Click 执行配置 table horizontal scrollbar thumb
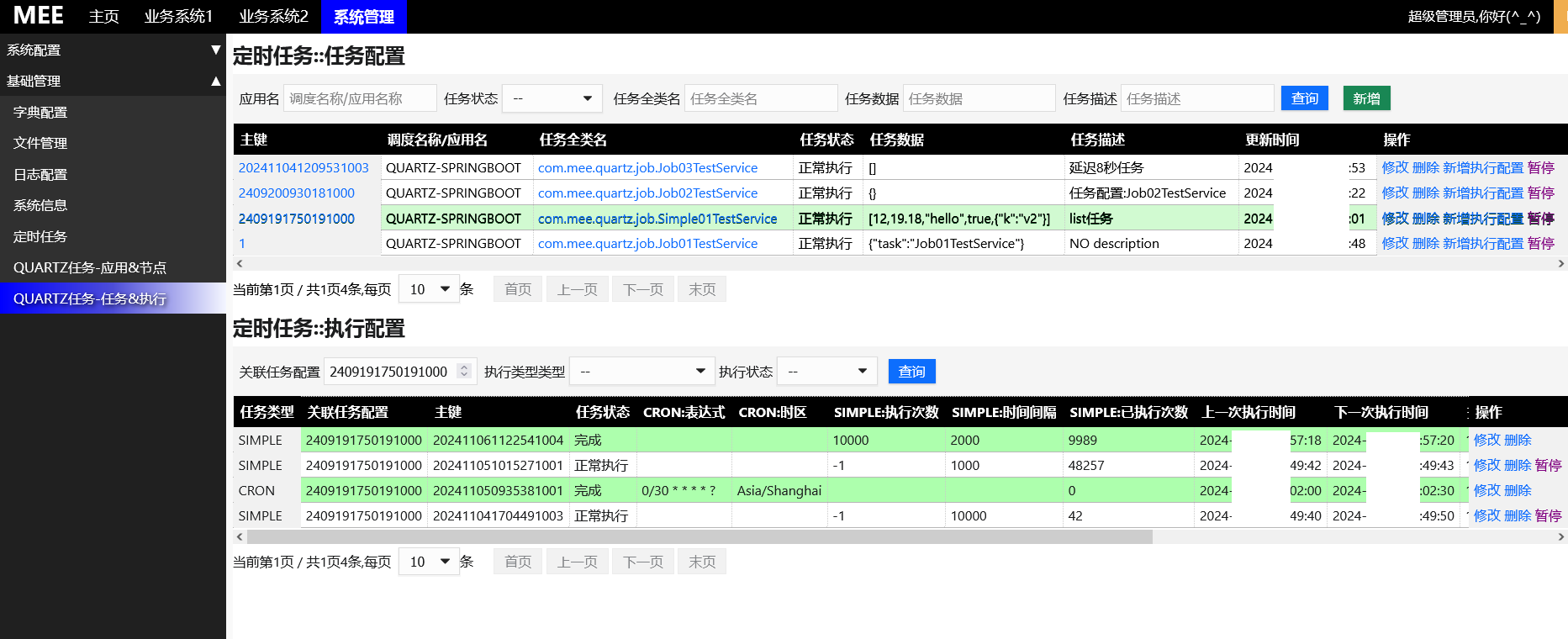Screen dimensions: 1568x639 pyautogui.click(x=700, y=536)
